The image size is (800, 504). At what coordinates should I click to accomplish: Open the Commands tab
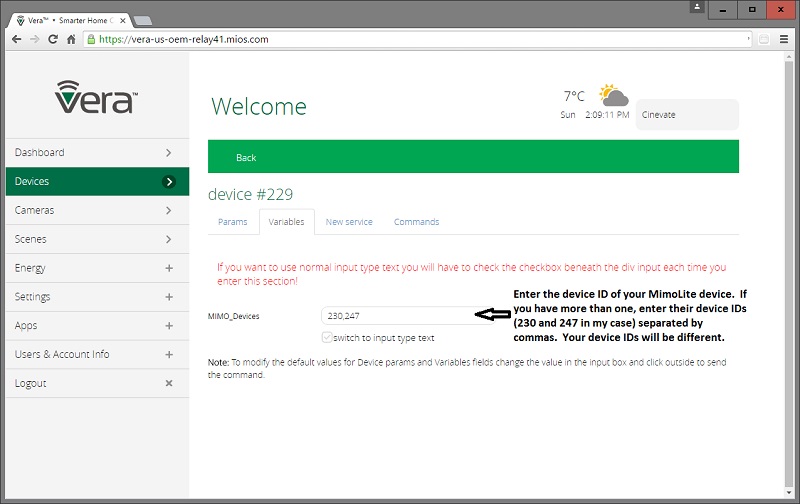click(416, 222)
